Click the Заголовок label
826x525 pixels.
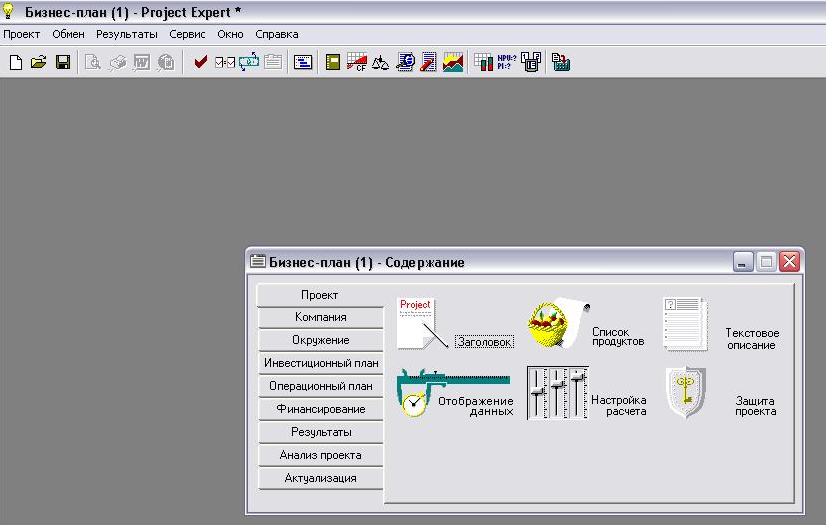[x=485, y=342]
